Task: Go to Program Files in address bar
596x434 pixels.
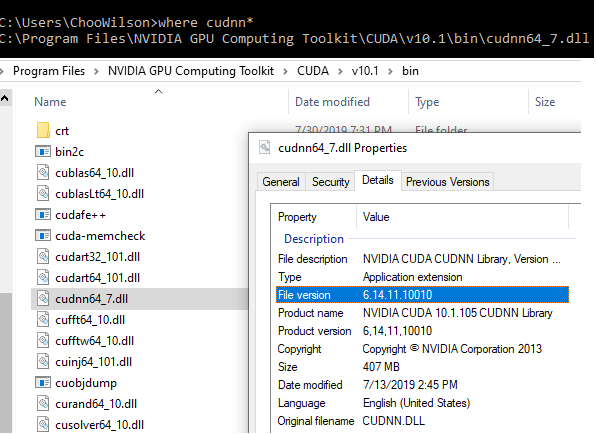Action: pyautogui.click(x=49, y=71)
